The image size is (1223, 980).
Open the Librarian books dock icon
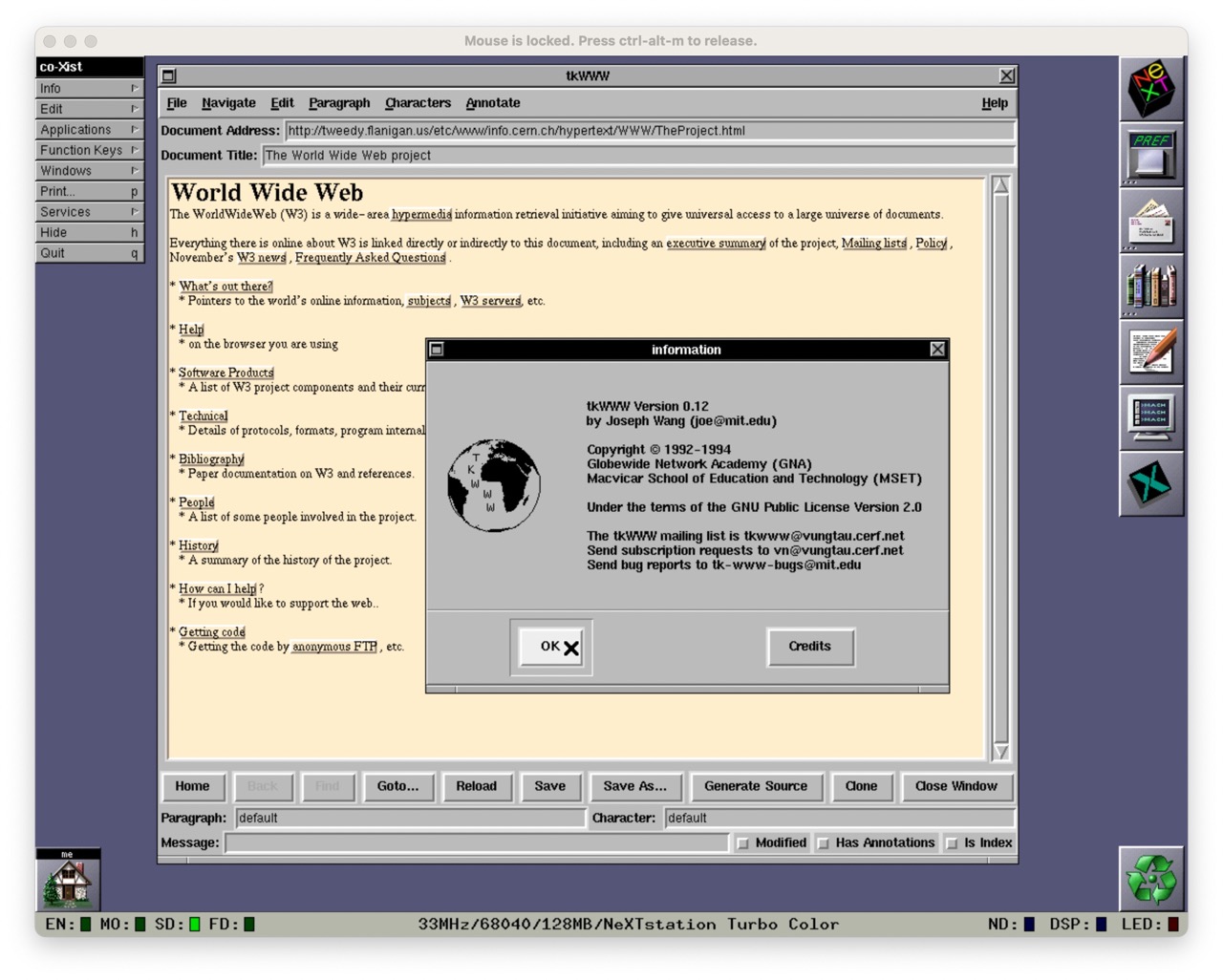(1152, 287)
